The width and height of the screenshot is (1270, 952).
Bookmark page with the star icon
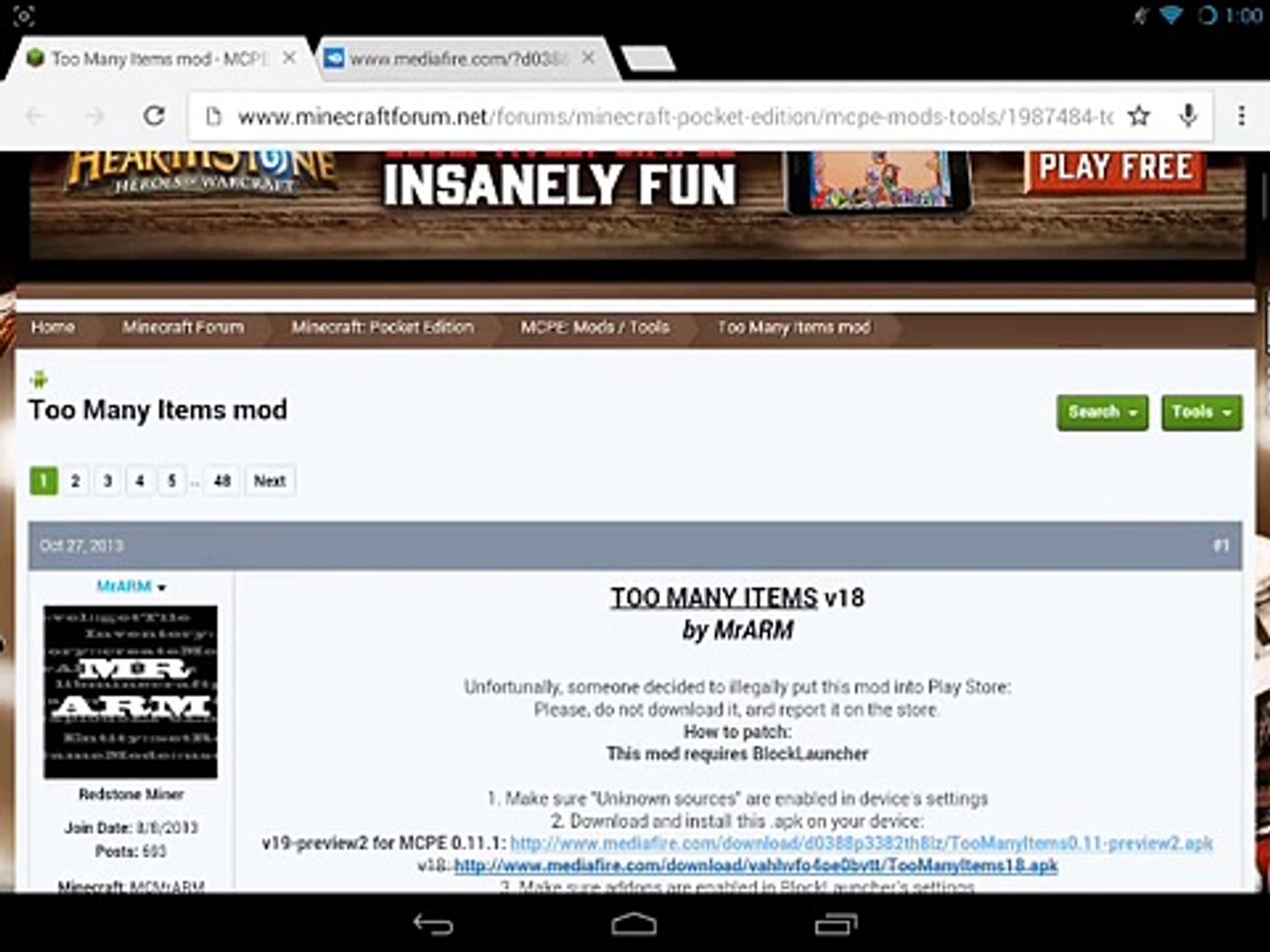(x=1139, y=115)
